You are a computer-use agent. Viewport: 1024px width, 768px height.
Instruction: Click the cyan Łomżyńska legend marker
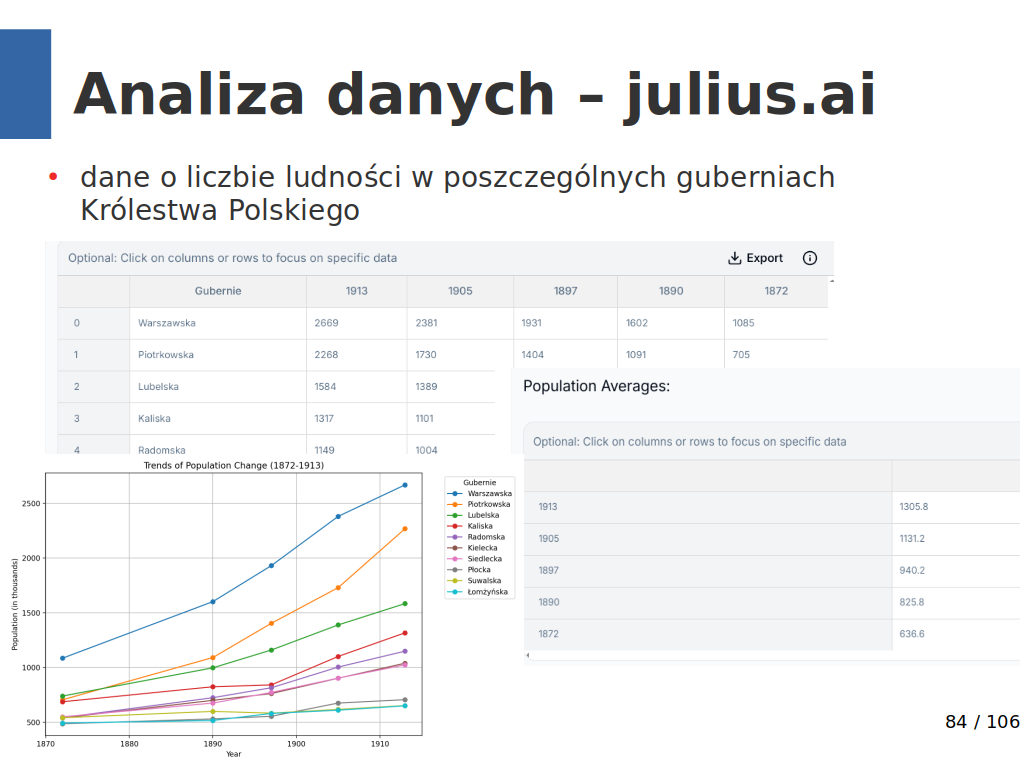(455, 592)
